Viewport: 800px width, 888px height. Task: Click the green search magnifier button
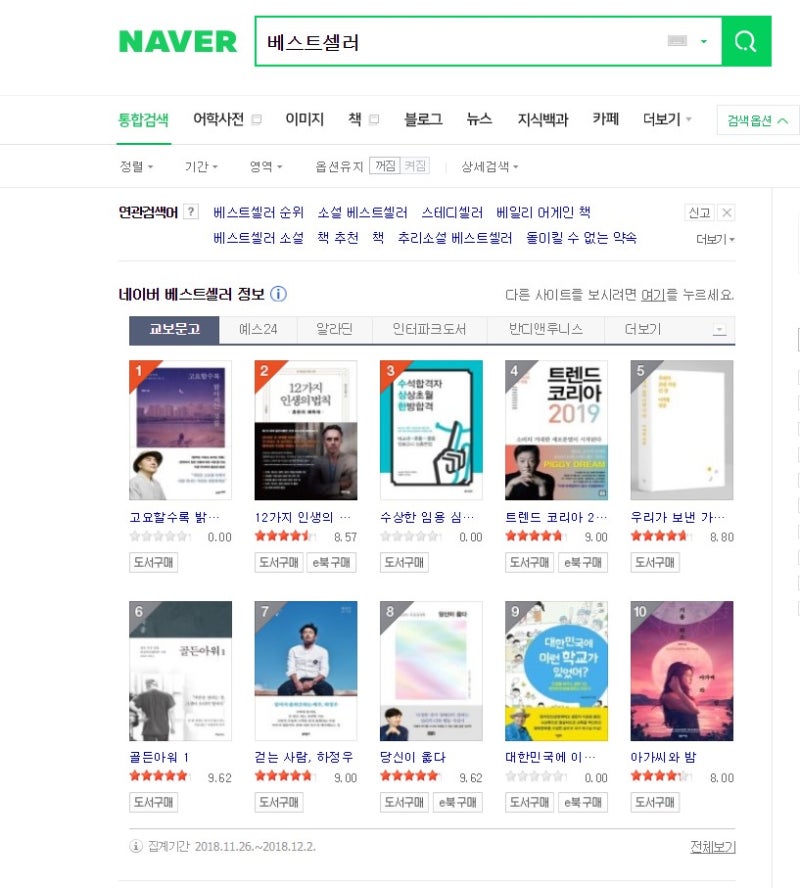(x=746, y=41)
